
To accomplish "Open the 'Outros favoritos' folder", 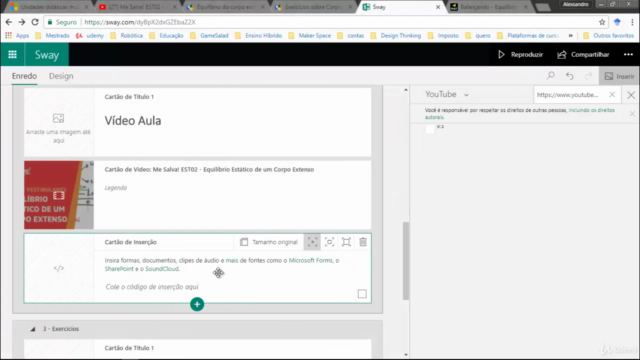I will pos(608,36).
